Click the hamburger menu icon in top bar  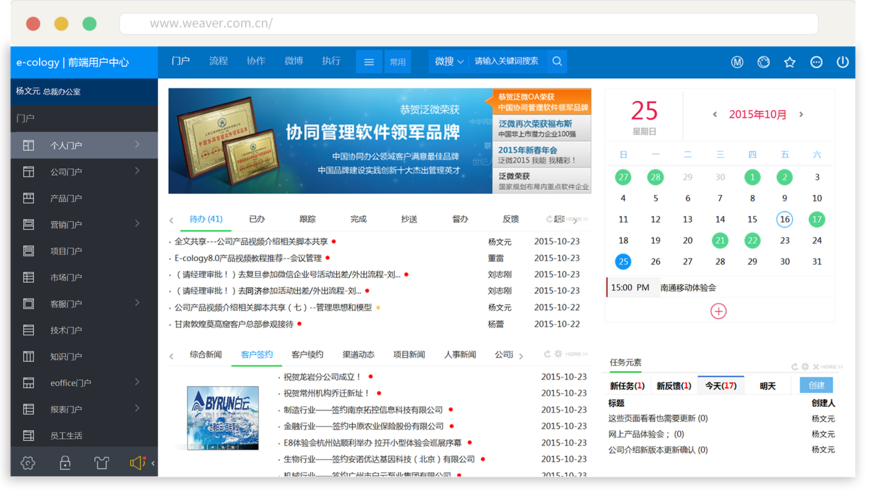click(369, 62)
